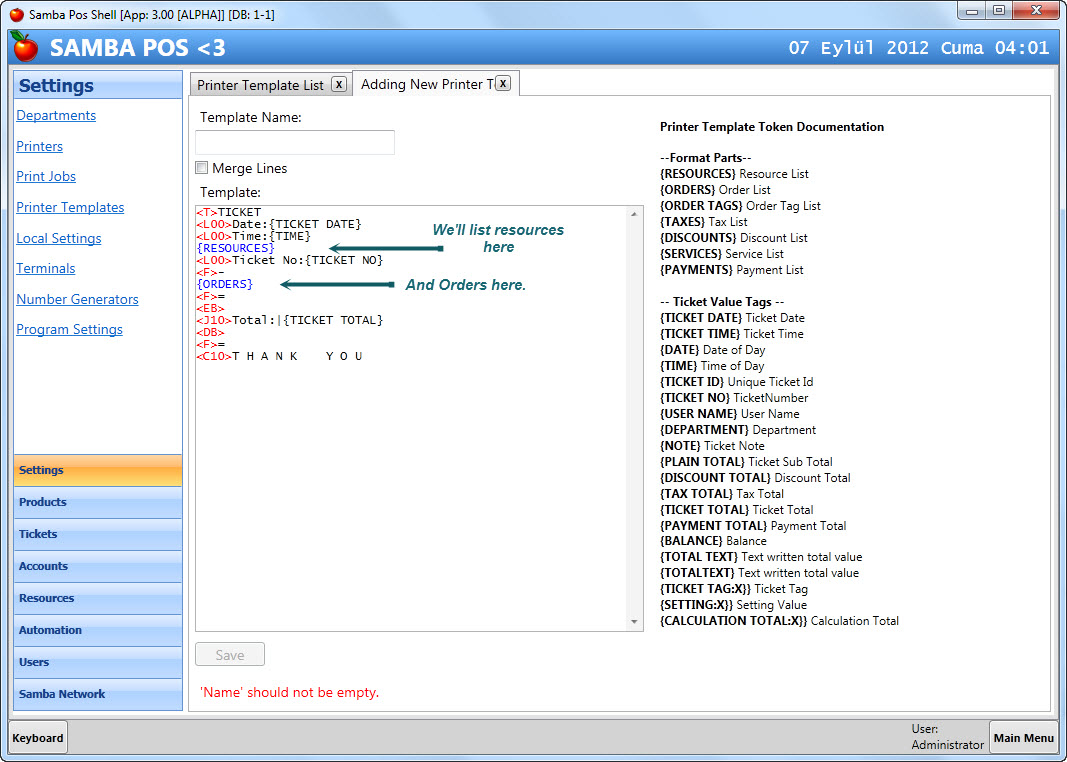Viewport: 1067px width, 762px height.
Task: Click the {RESOURCES} line in template editor
Action: [x=235, y=248]
